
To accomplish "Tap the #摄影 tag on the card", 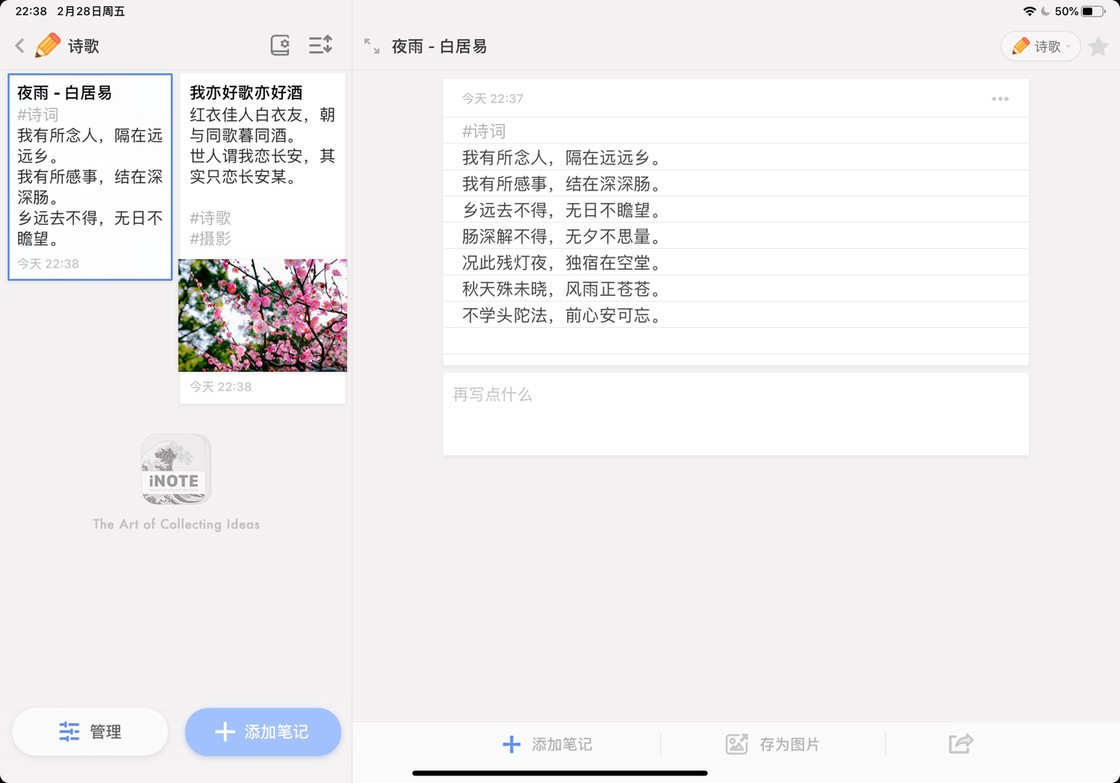I will click(210, 238).
